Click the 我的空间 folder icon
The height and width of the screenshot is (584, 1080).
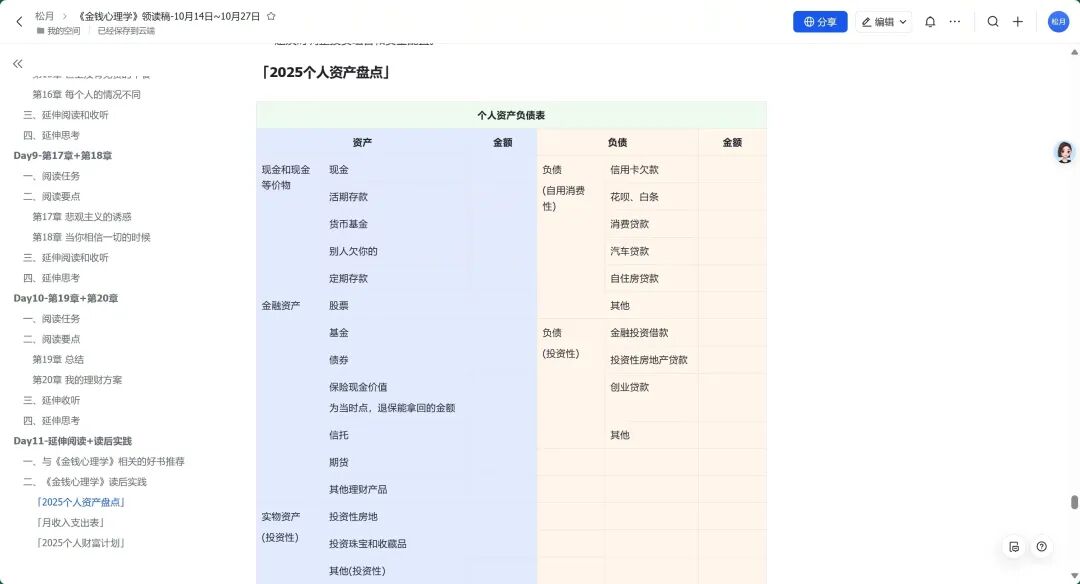pyautogui.click(x=41, y=31)
